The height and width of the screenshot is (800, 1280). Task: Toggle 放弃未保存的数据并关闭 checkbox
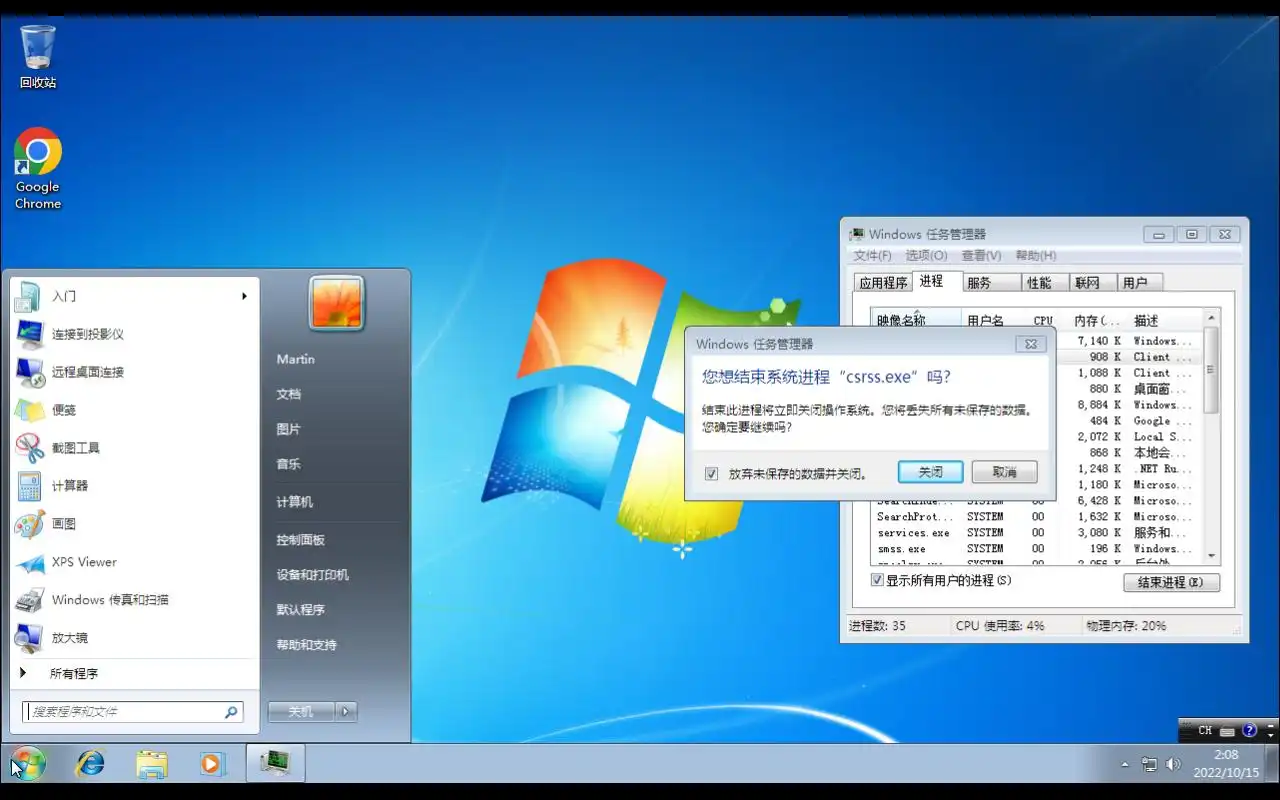[711, 473]
